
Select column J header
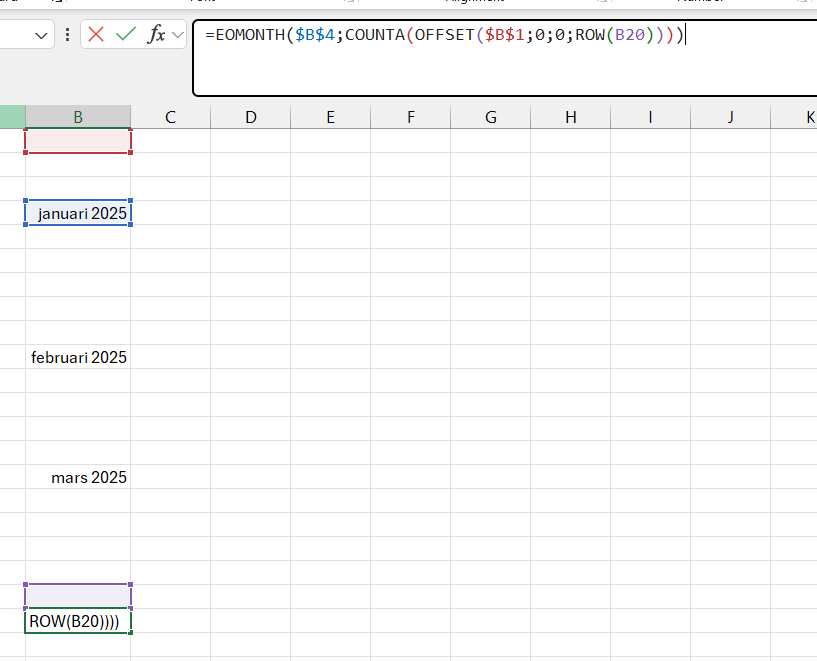tap(730, 117)
